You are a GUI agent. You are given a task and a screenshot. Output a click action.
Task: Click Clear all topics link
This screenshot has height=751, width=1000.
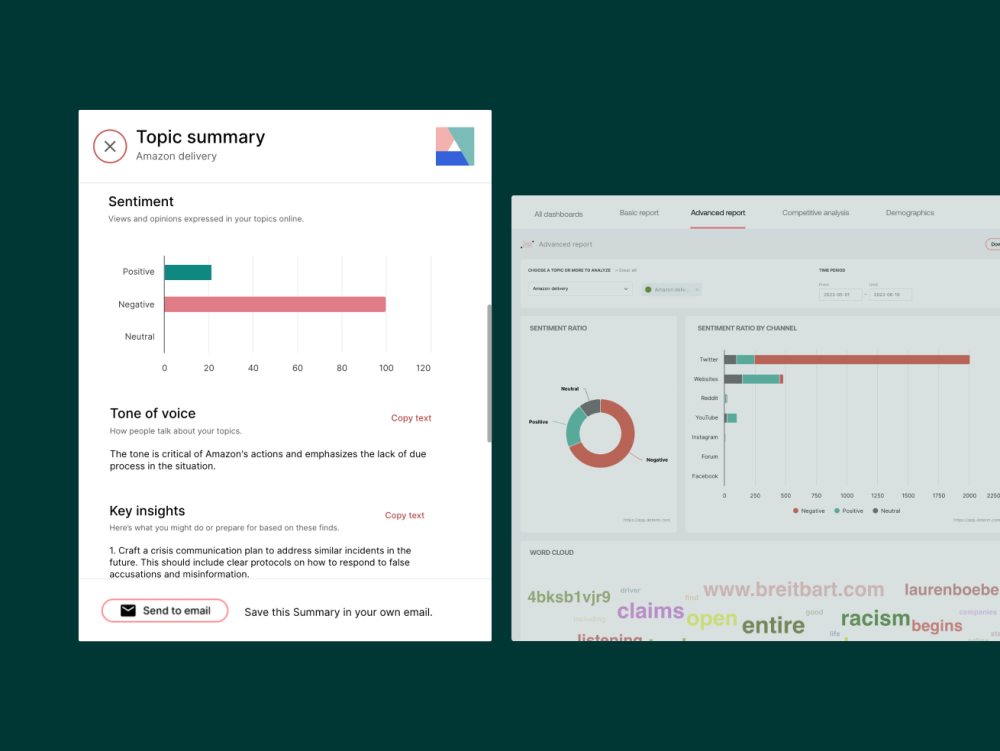click(x=626, y=270)
